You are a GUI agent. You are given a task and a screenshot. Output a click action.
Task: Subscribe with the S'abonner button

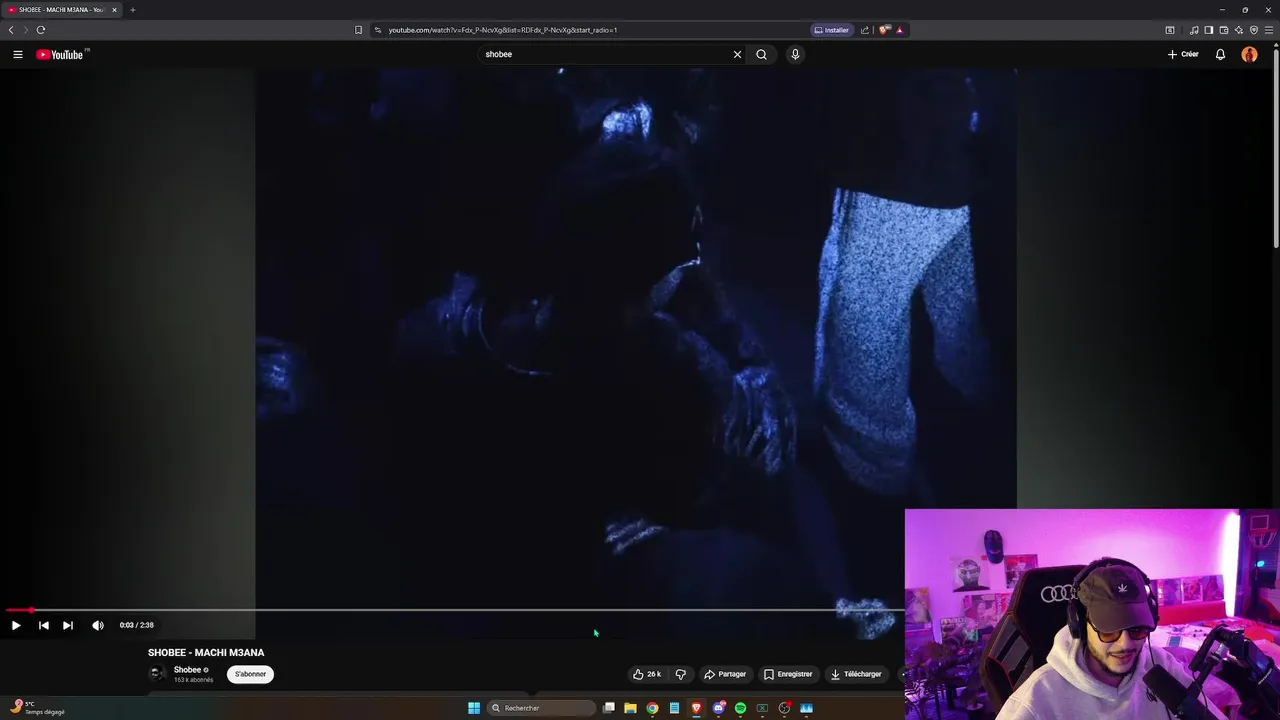(250, 674)
